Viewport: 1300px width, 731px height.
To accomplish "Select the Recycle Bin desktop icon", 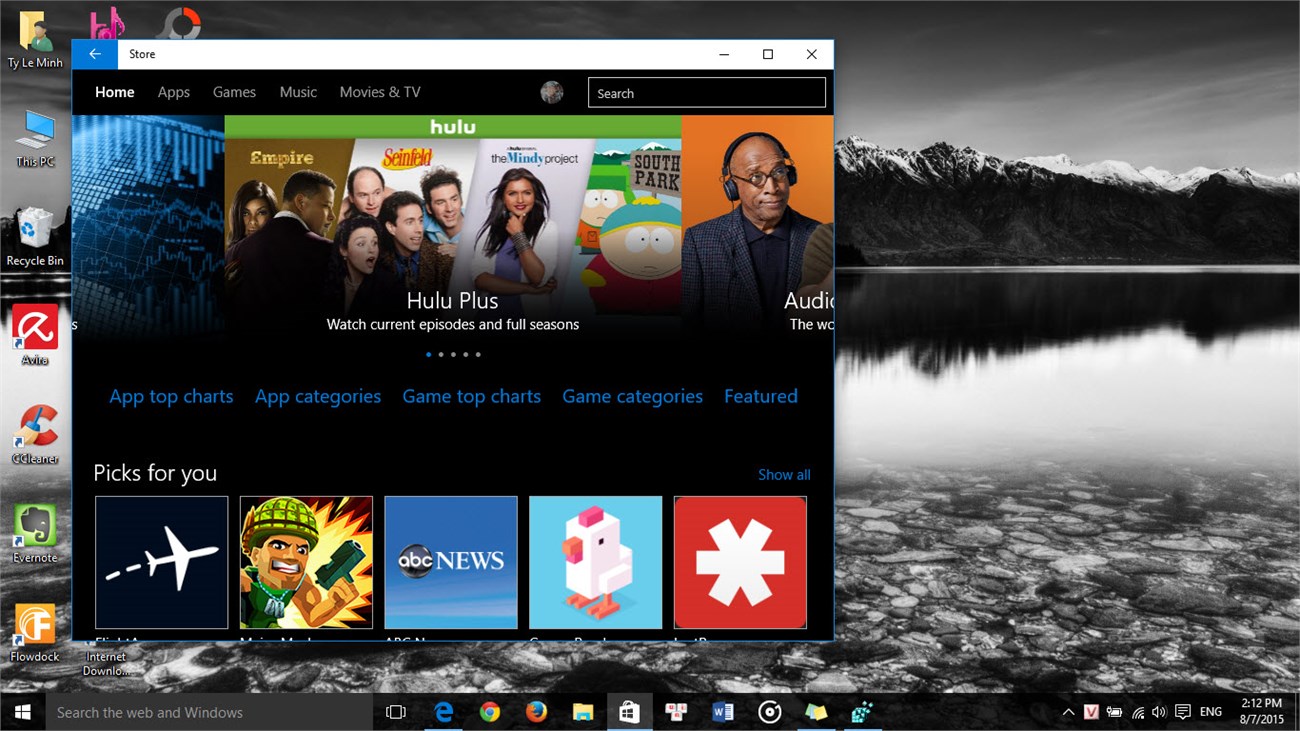I will point(35,237).
